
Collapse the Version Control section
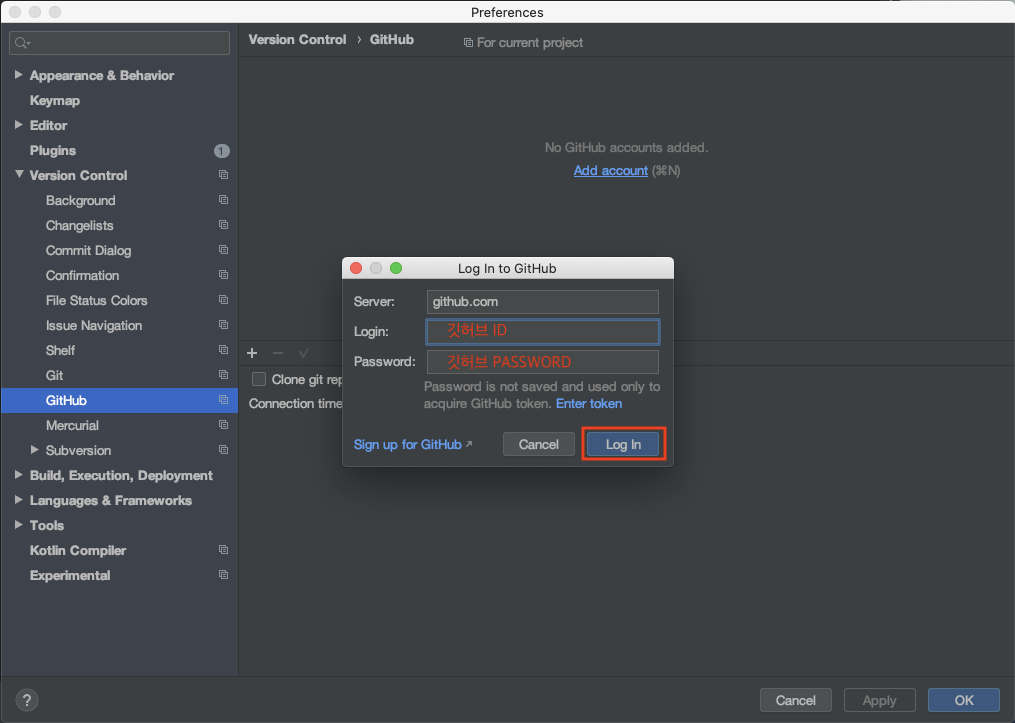[19, 175]
